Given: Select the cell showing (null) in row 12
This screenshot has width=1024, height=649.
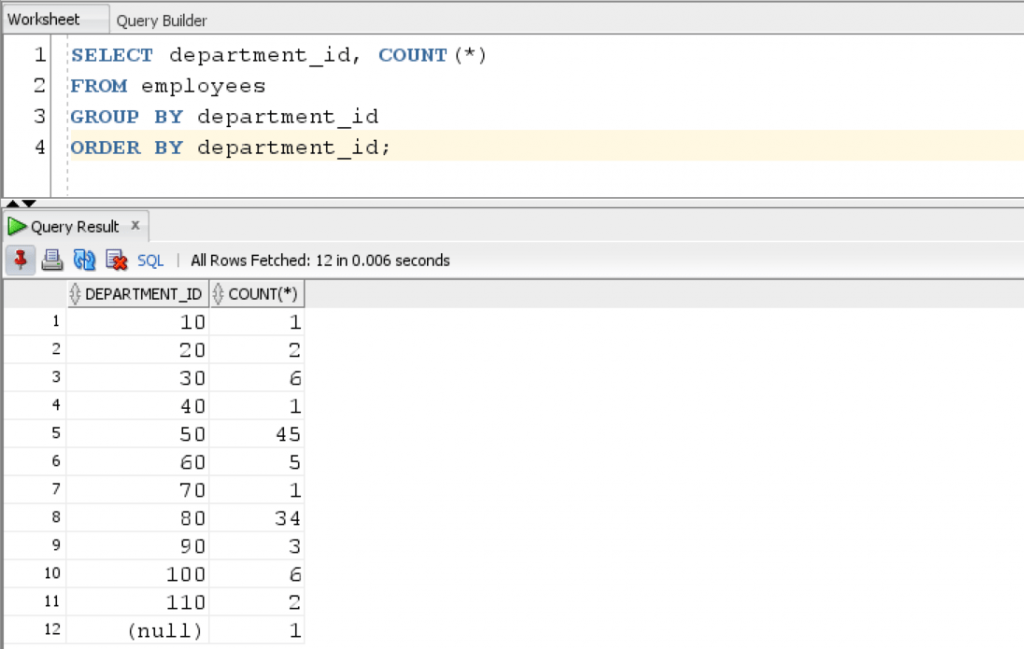Looking at the screenshot, I should tap(165, 630).
